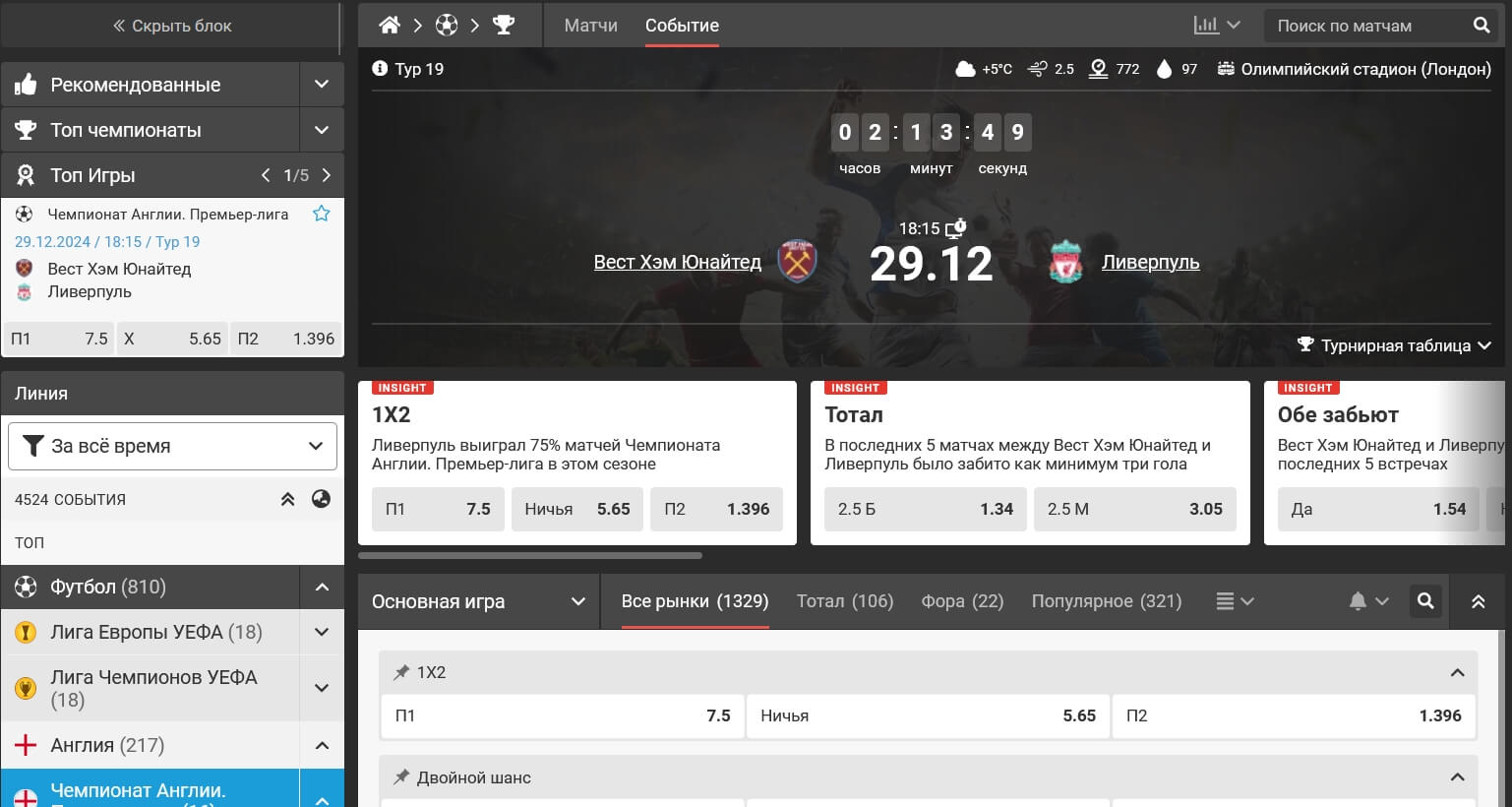
Task: Expand Топ чемпионаты section
Action: point(322,130)
